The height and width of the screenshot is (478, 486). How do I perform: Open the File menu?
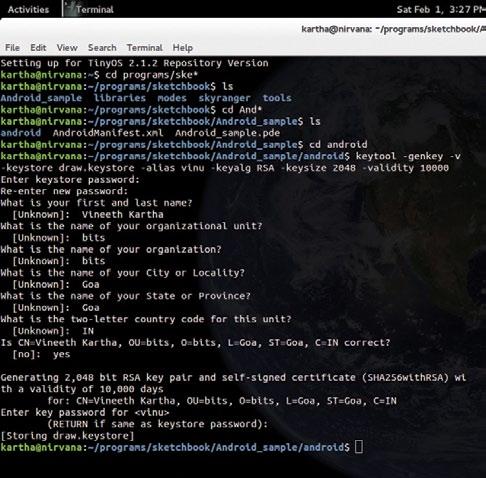pyautogui.click(x=12, y=48)
